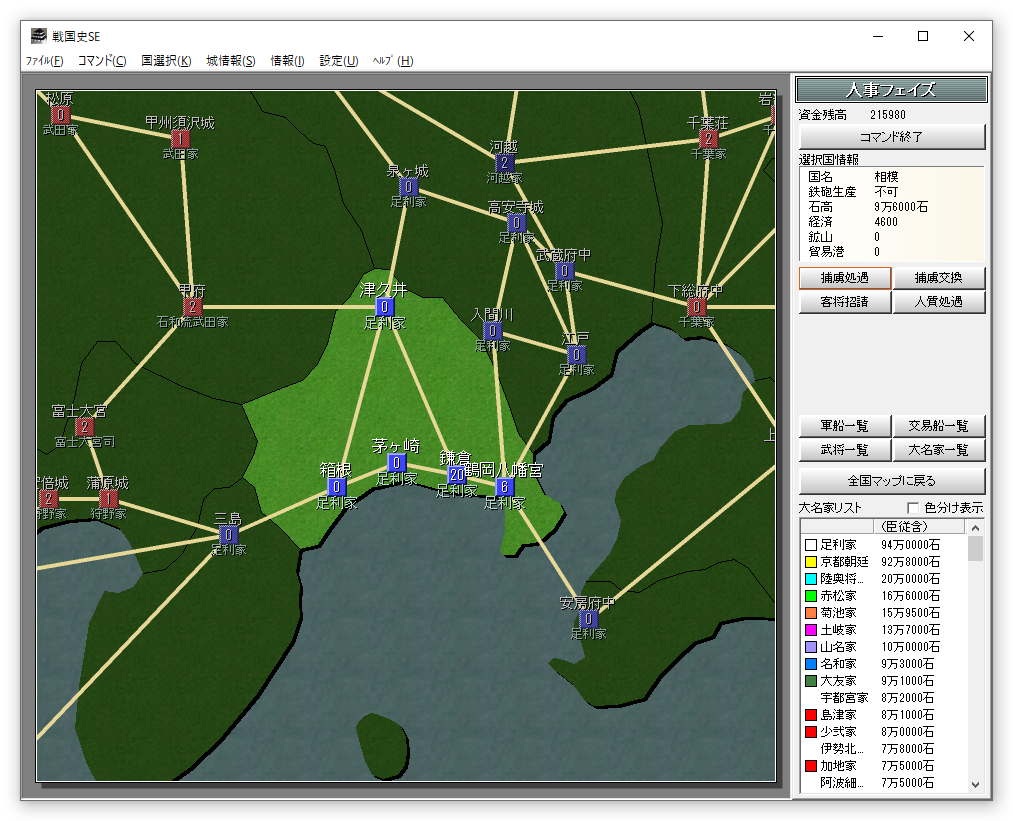
Task: Select the Edo (江戸) castle marker
Action: pos(577,355)
